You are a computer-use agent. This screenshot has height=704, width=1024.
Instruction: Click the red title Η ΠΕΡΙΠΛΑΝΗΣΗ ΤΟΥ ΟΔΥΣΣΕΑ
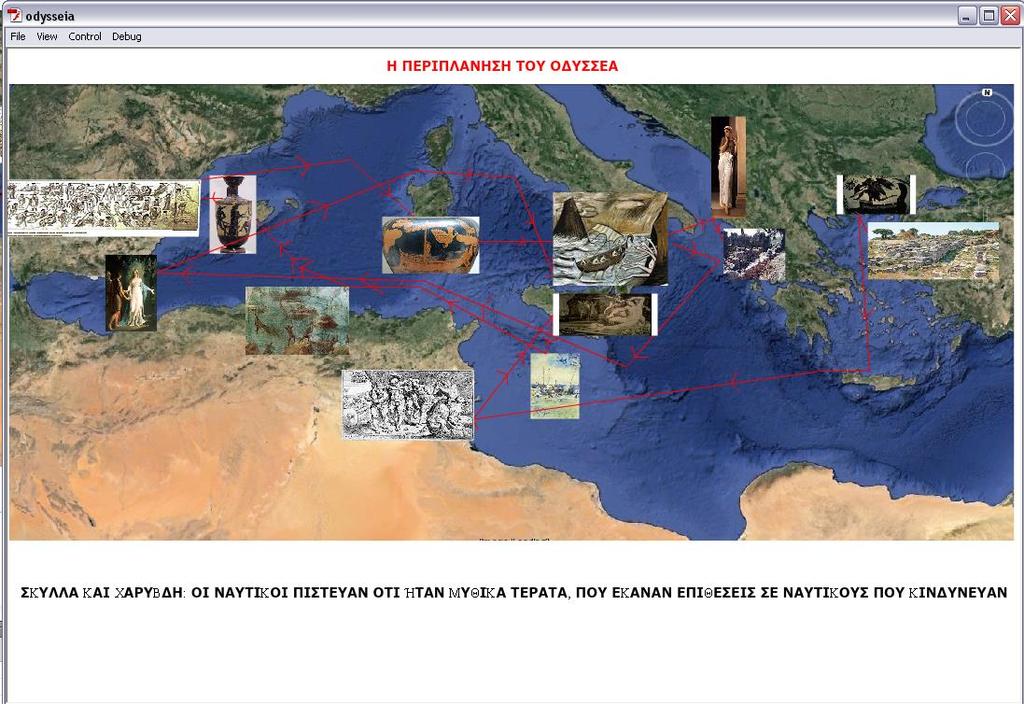pyautogui.click(x=502, y=66)
